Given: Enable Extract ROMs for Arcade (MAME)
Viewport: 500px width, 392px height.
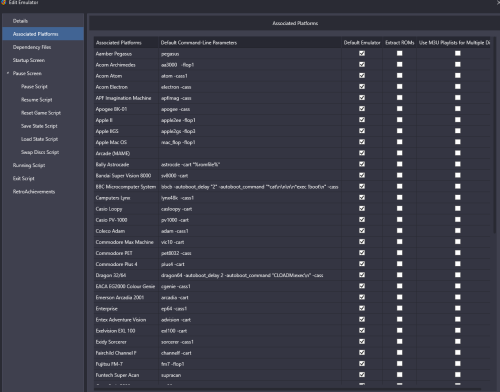Looking at the screenshot, I should pos(400,153).
